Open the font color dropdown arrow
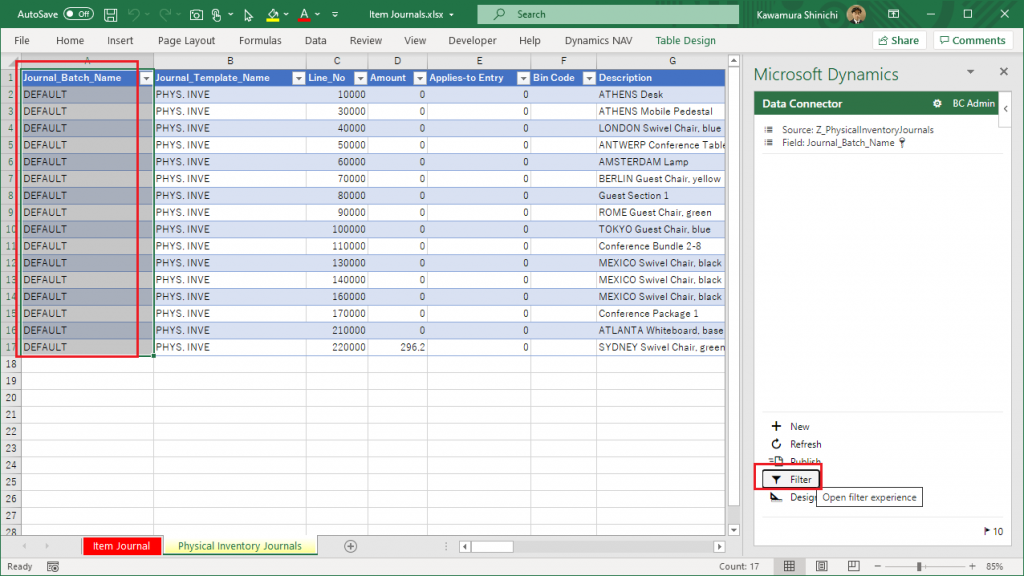This screenshot has height=576, width=1024. 317,14
